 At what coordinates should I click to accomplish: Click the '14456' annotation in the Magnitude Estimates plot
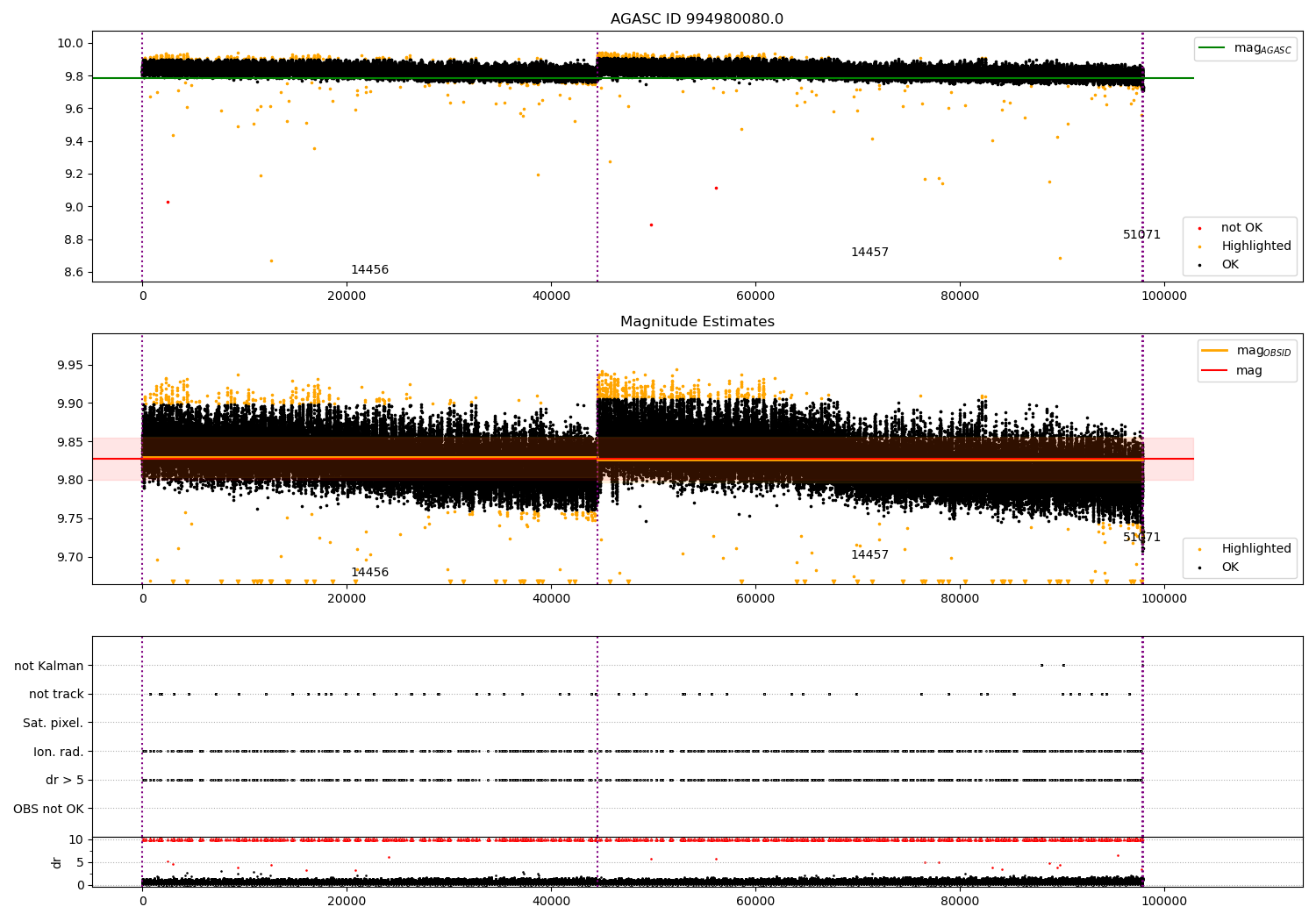[x=369, y=573]
